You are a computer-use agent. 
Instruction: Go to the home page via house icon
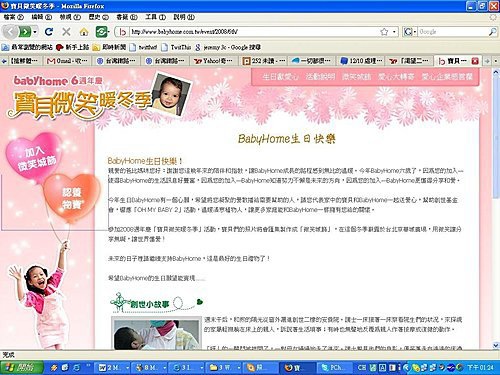coord(84,32)
